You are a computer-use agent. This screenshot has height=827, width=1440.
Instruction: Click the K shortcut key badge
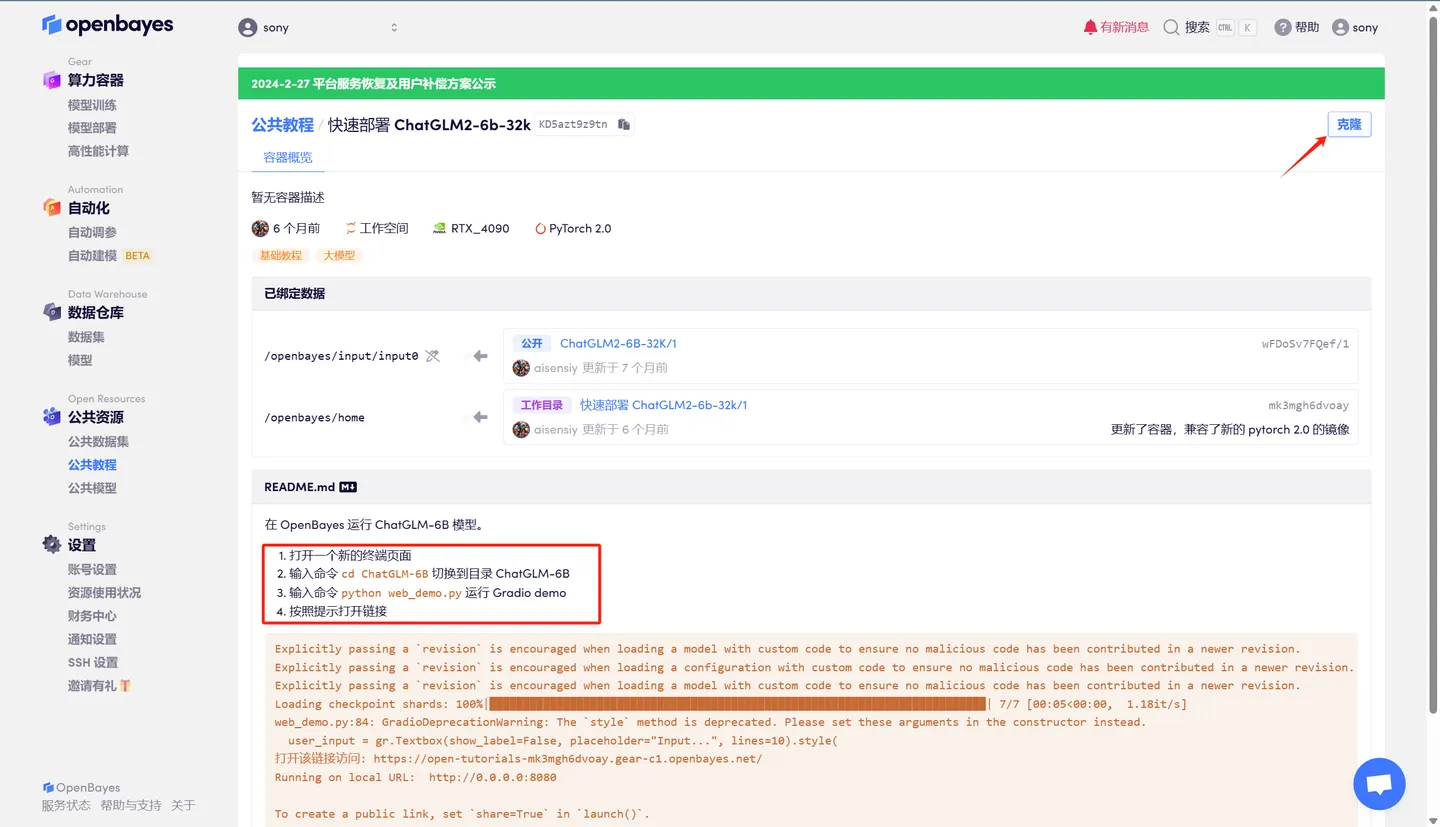coord(1247,28)
